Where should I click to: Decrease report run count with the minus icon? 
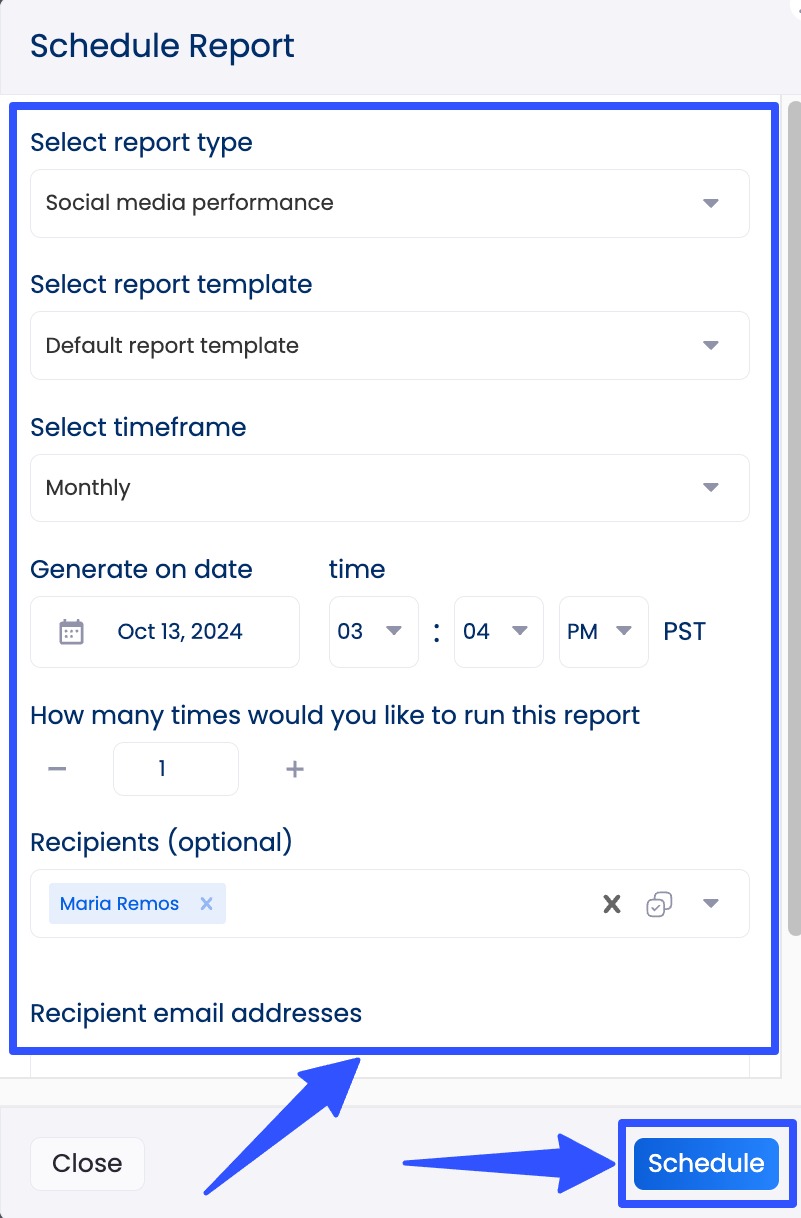57,768
